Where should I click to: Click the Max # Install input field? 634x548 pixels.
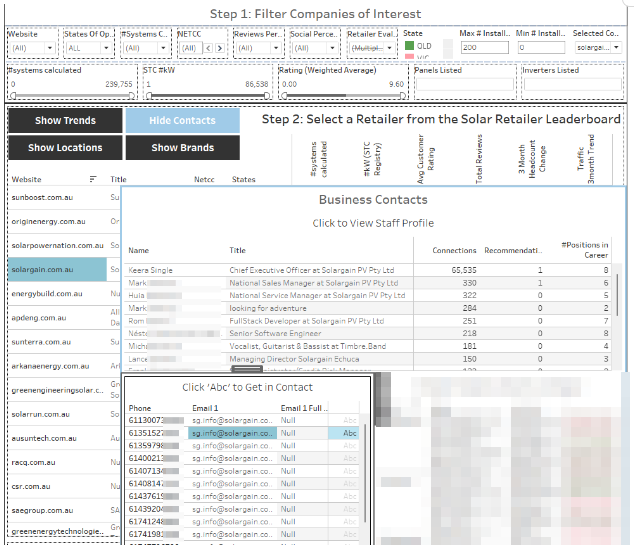(484, 48)
